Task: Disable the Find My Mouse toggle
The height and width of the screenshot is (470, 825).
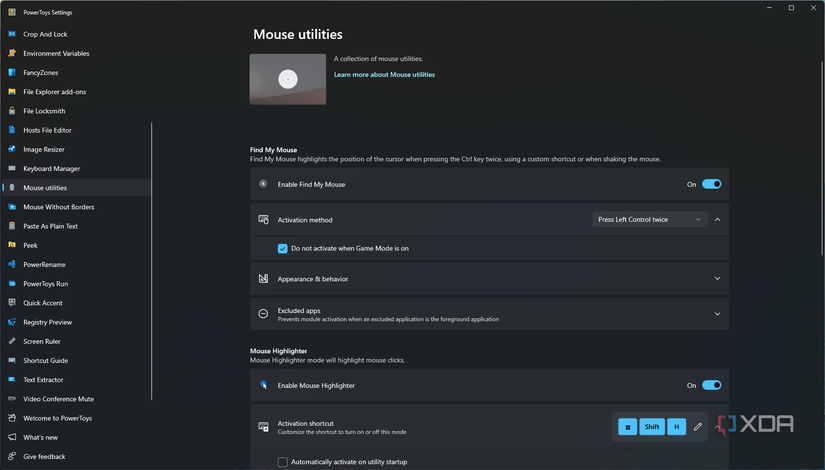Action: click(x=711, y=184)
